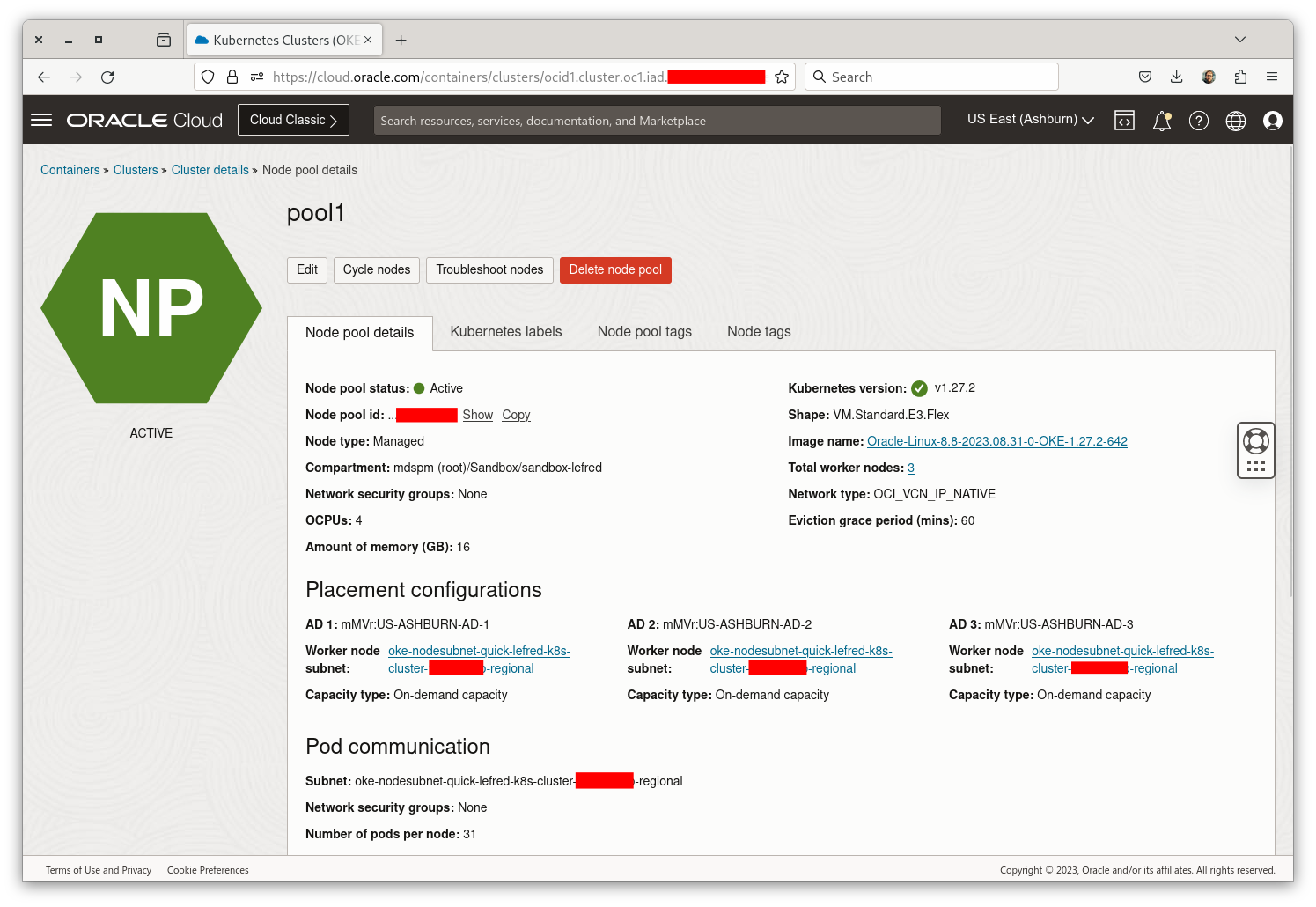Open the Cloud Shell developer tools icon

pos(1124,121)
